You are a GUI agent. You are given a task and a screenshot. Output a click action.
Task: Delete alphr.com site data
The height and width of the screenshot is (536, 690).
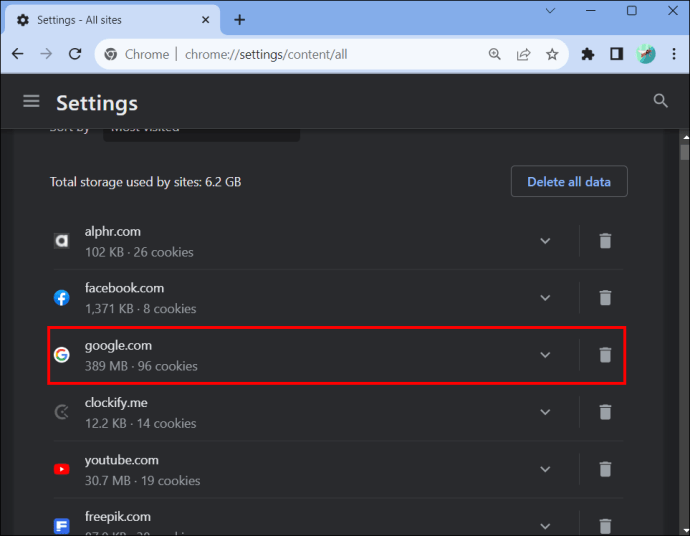point(605,241)
